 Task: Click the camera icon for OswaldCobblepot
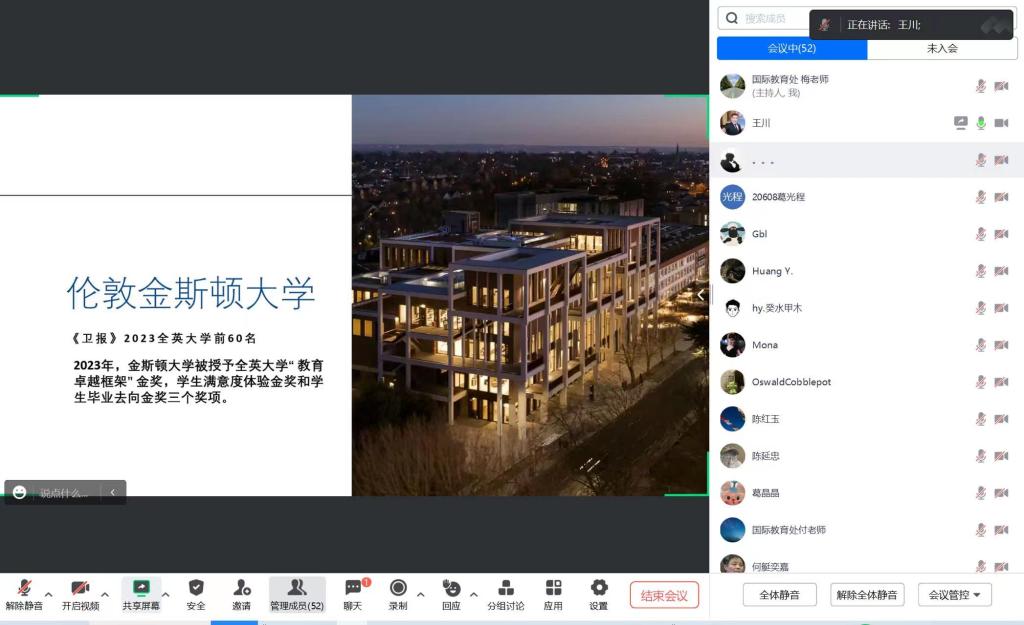[x=1001, y=381]
